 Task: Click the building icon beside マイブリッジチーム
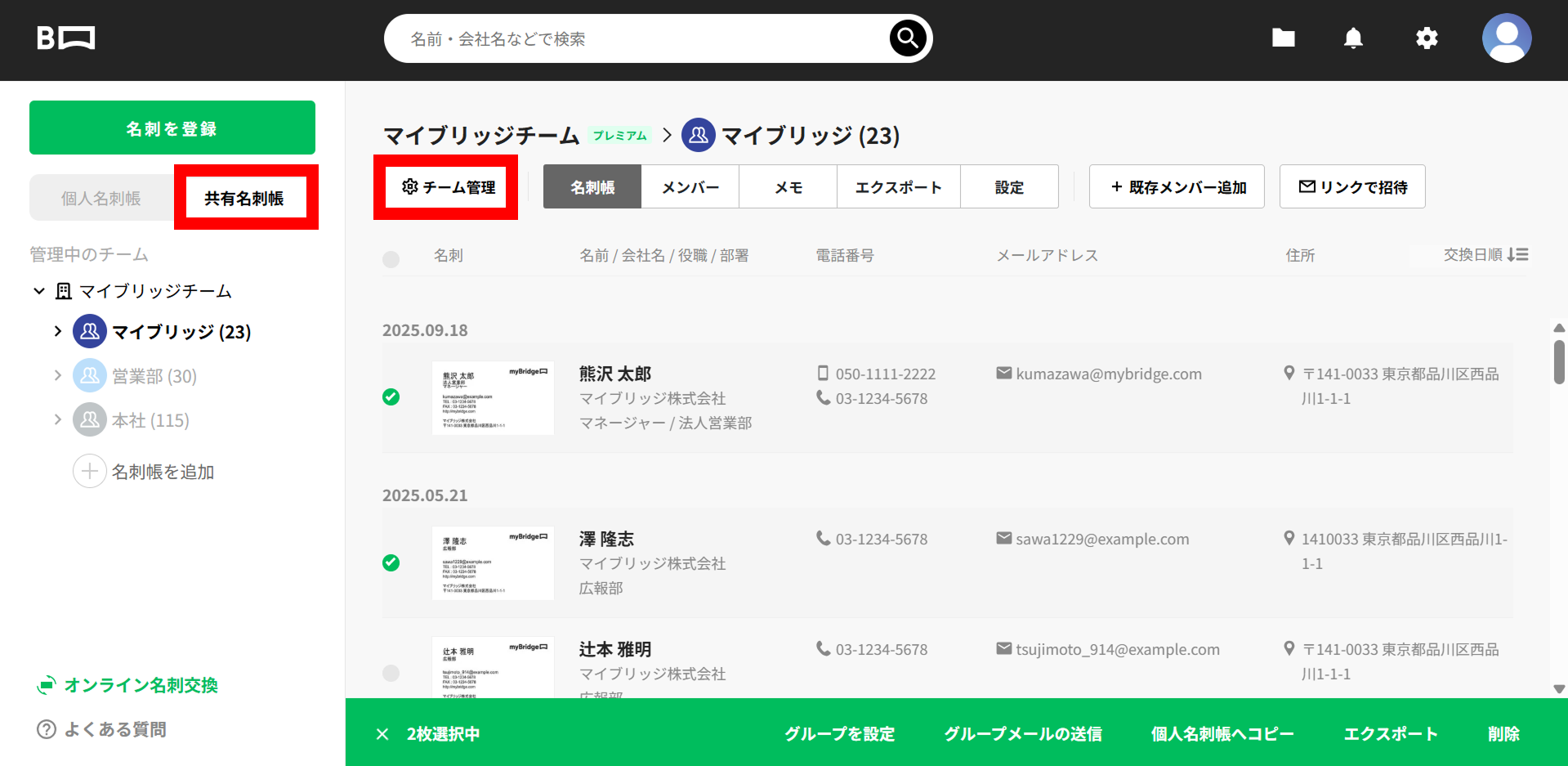(64, 291)
